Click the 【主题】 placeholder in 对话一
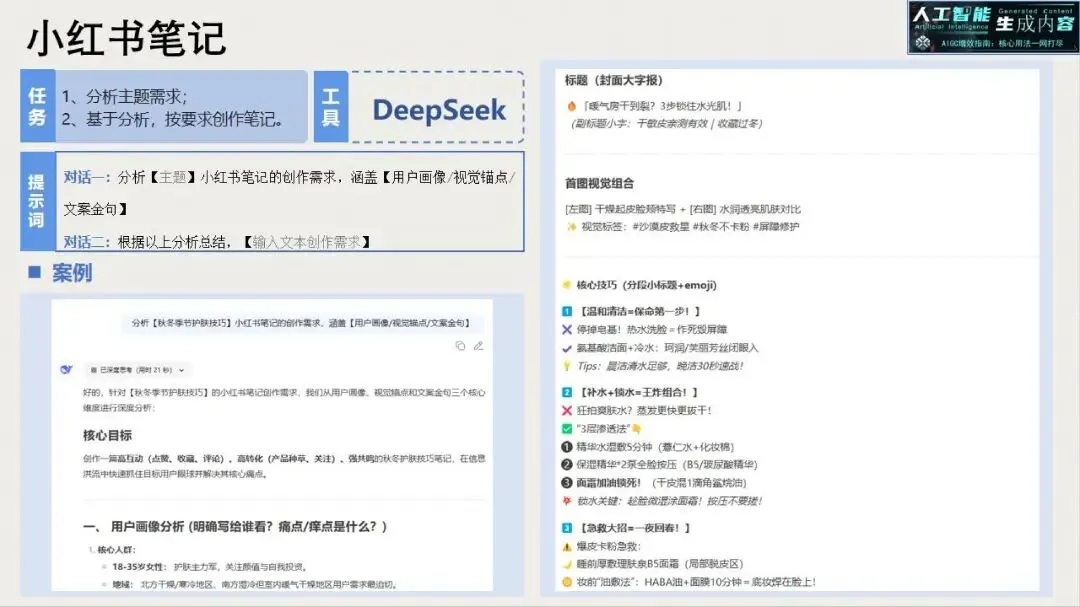Image resolution: width=1080 pixels, height=607 pixels. pos(172,177)
